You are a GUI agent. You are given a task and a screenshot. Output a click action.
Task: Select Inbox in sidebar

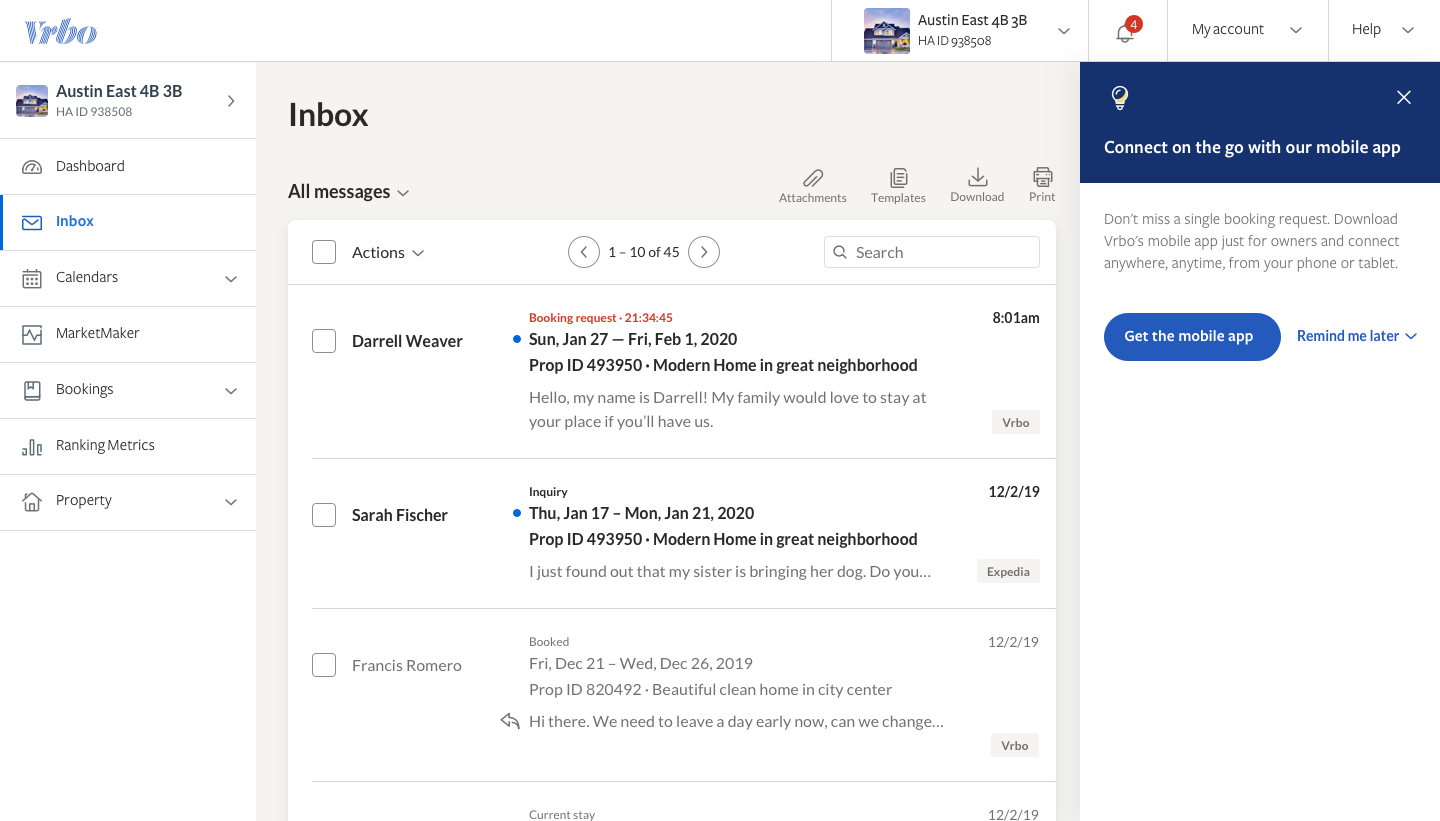[128, 222]
